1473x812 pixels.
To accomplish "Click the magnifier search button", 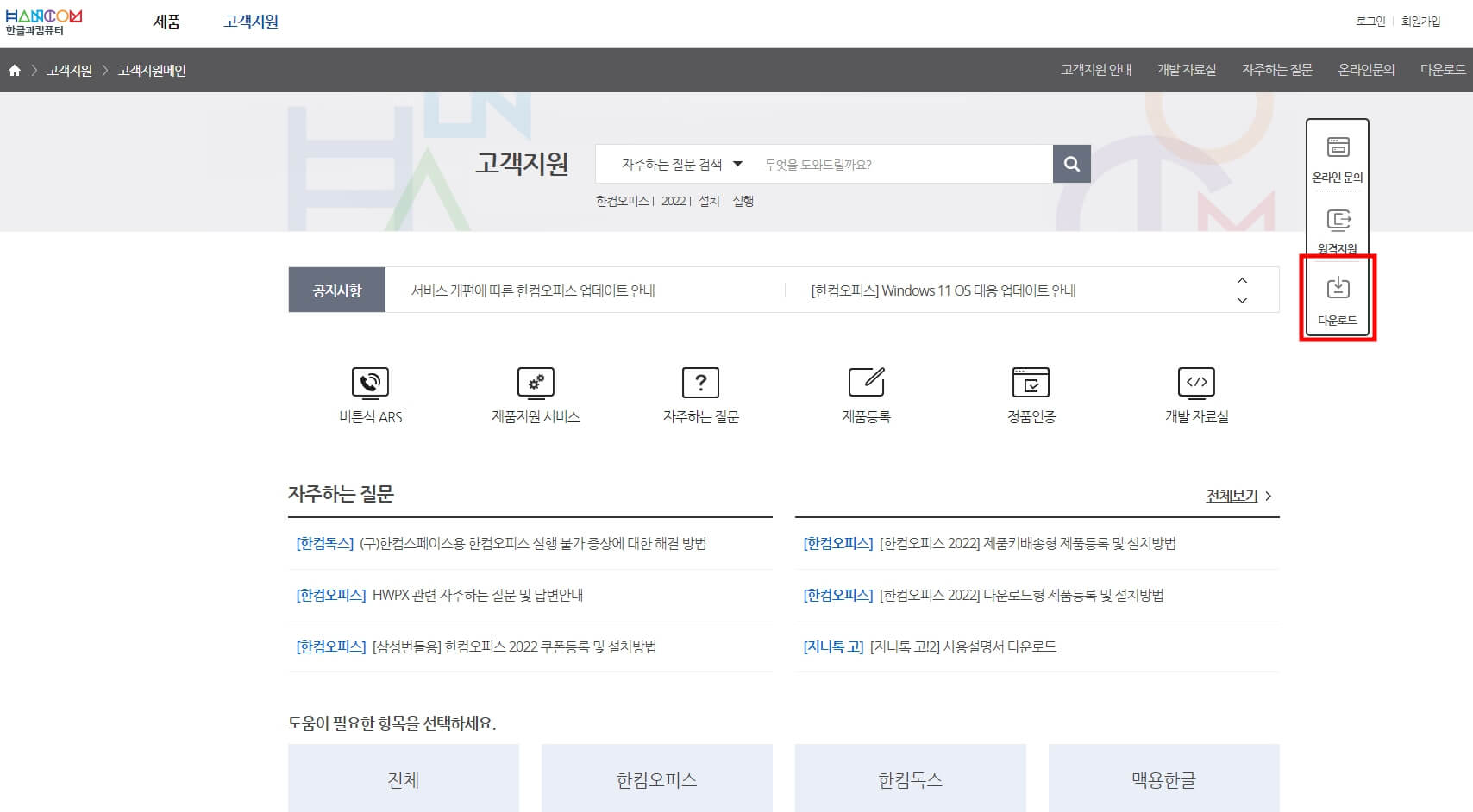I will 1071,164.
